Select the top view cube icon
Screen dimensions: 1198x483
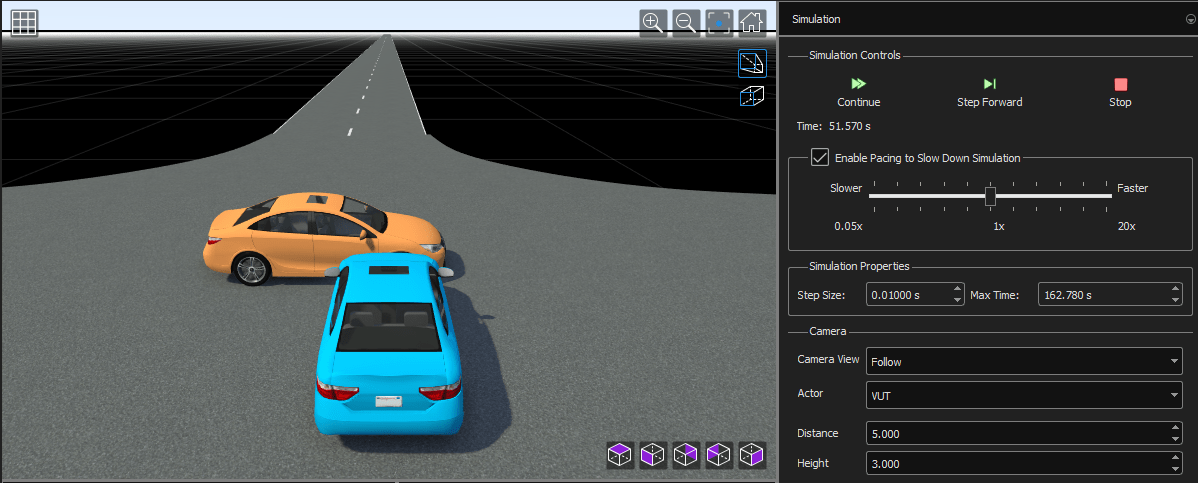tap(620, 456)
